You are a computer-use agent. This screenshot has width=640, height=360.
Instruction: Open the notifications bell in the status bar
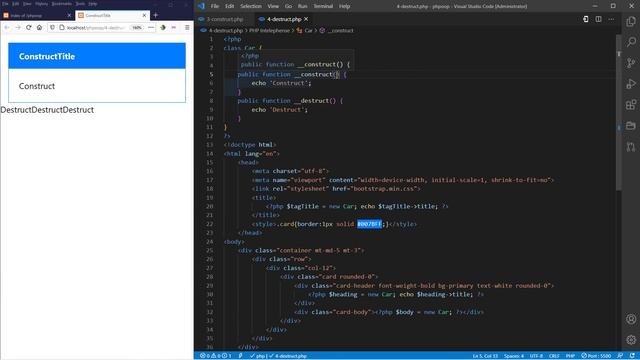(632, 356)
